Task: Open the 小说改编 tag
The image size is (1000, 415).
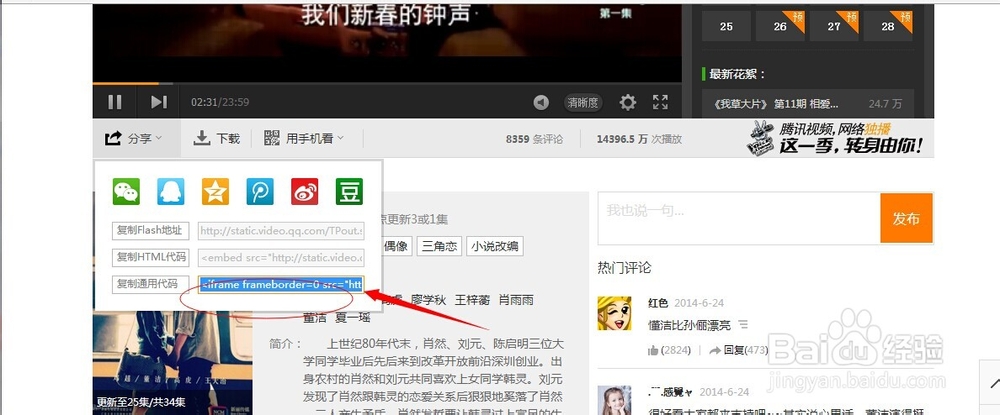Action: [495, 246]
